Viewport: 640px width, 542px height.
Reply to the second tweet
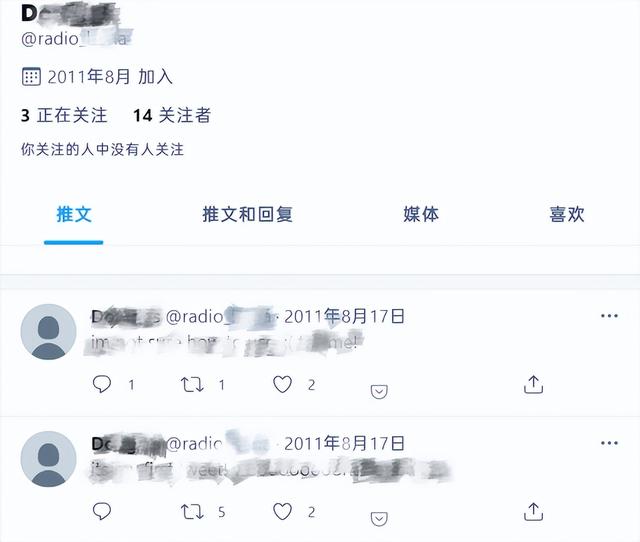[102, 511]
